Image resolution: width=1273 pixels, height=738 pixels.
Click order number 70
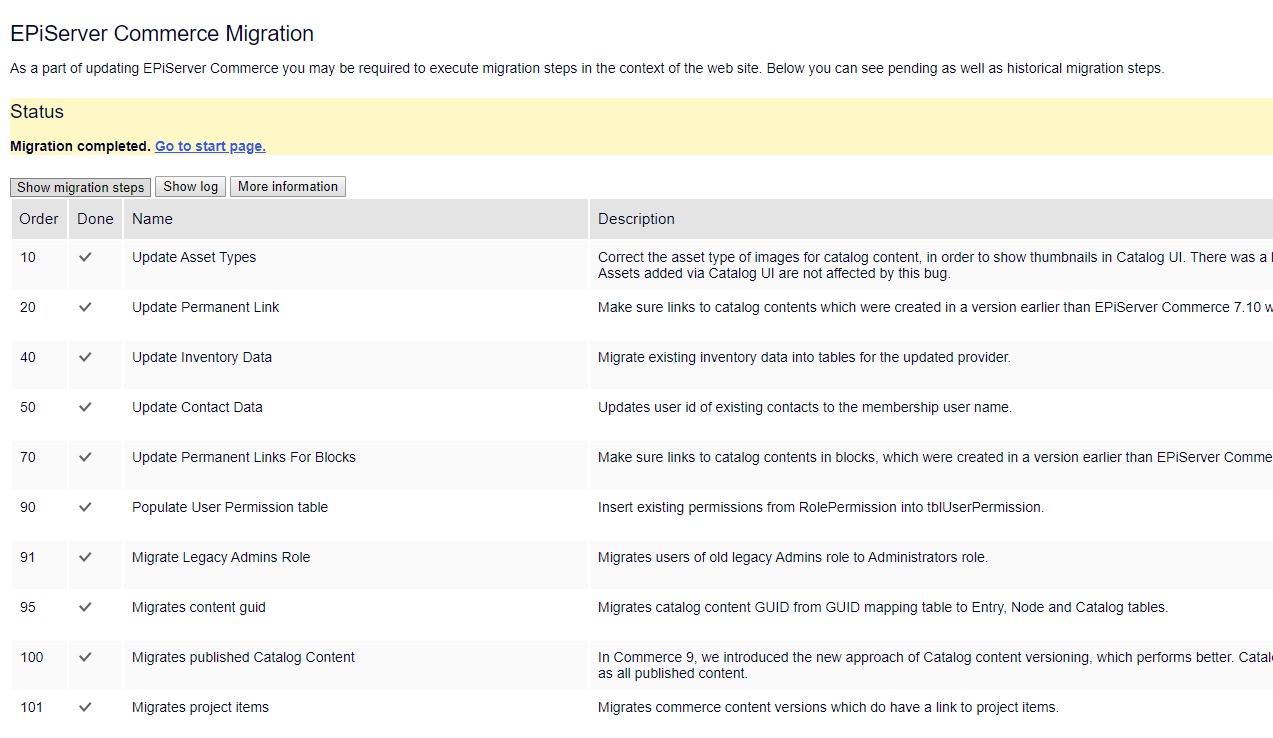click(x=28, y=457)
